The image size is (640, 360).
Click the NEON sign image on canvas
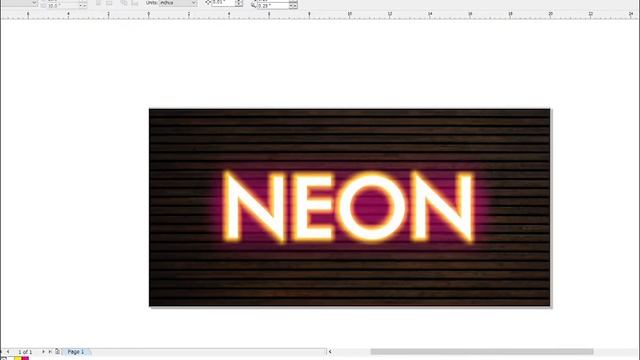tap(350, 207)
